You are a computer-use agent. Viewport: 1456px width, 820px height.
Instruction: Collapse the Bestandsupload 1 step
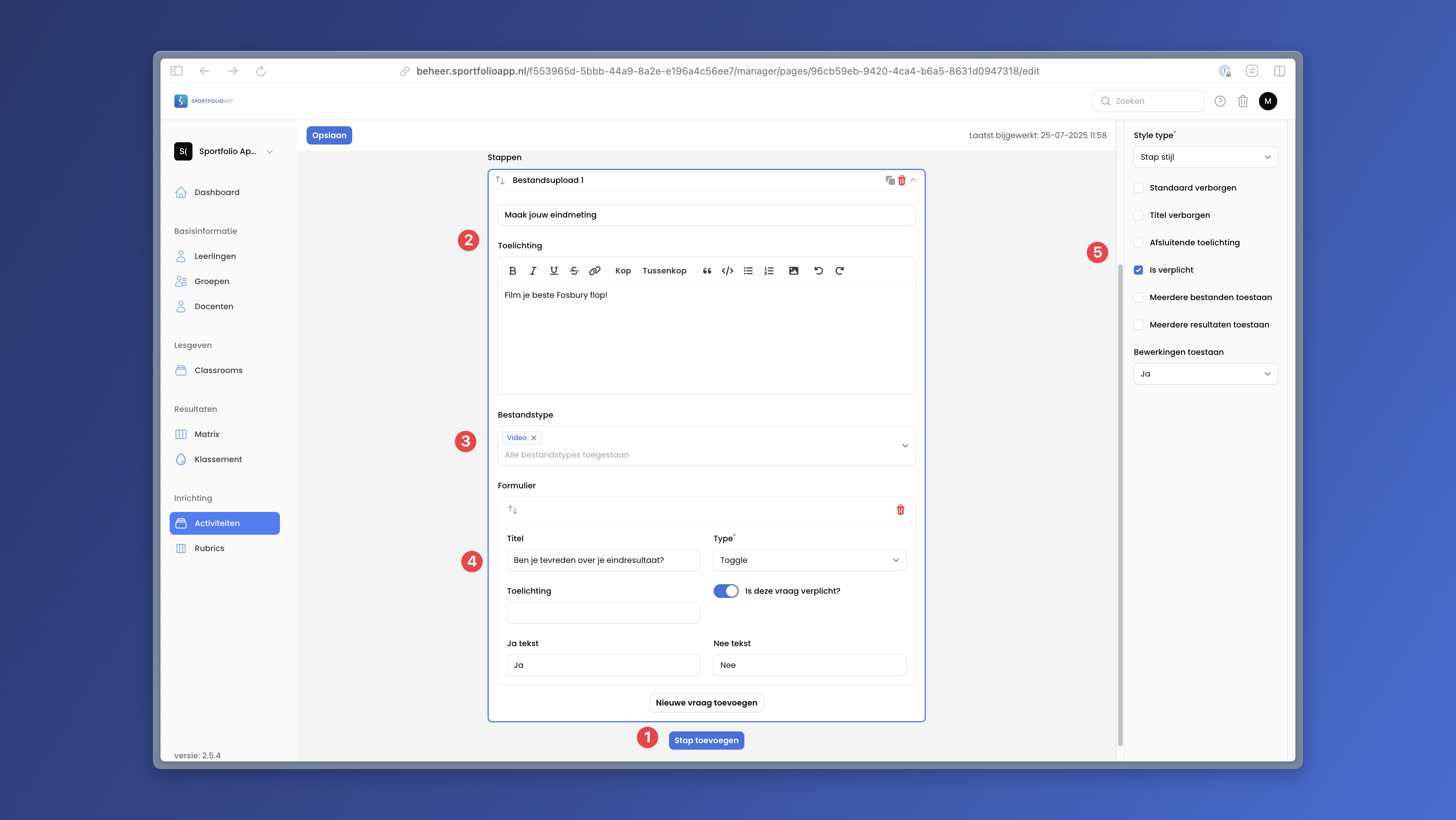[x=913, y=180]
